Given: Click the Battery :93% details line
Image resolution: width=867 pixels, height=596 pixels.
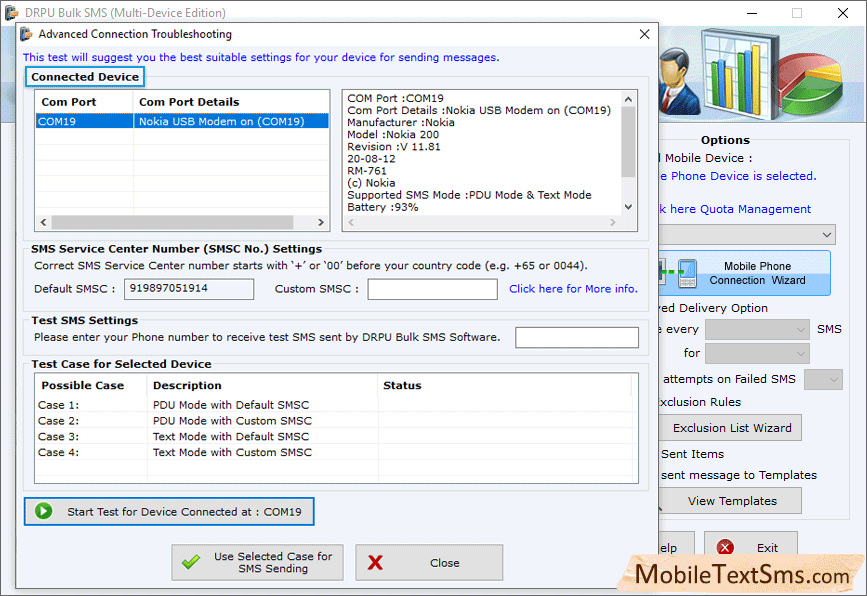Looking at the screenshot, I should click(x=383, y=207).
